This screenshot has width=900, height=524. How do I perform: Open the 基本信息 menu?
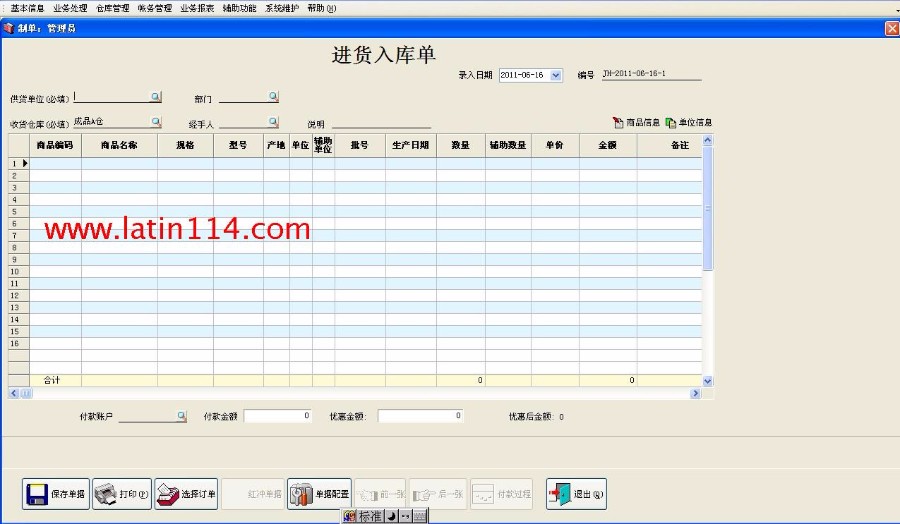click(27, 8)
